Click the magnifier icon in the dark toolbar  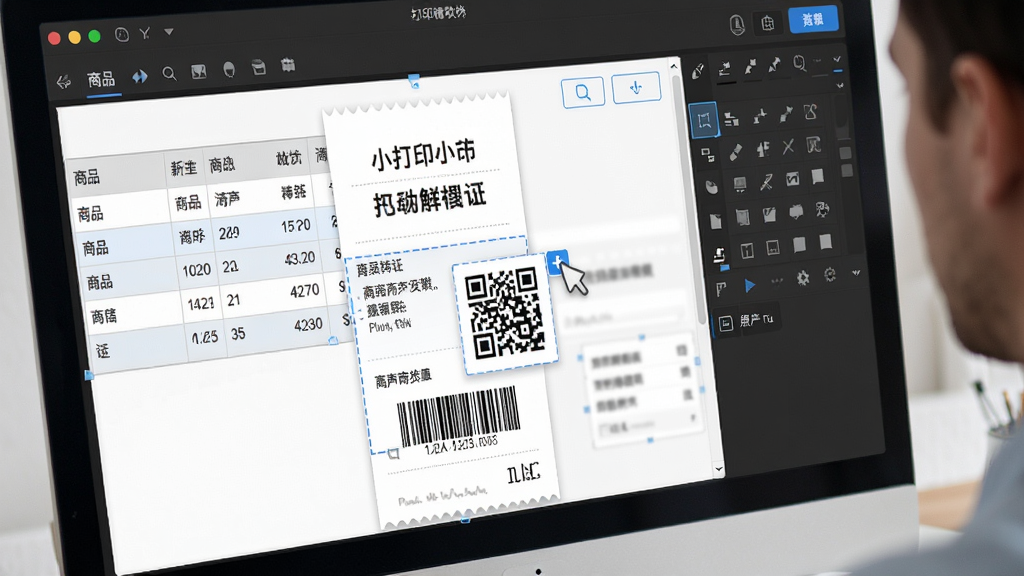(x=169, y=74)
